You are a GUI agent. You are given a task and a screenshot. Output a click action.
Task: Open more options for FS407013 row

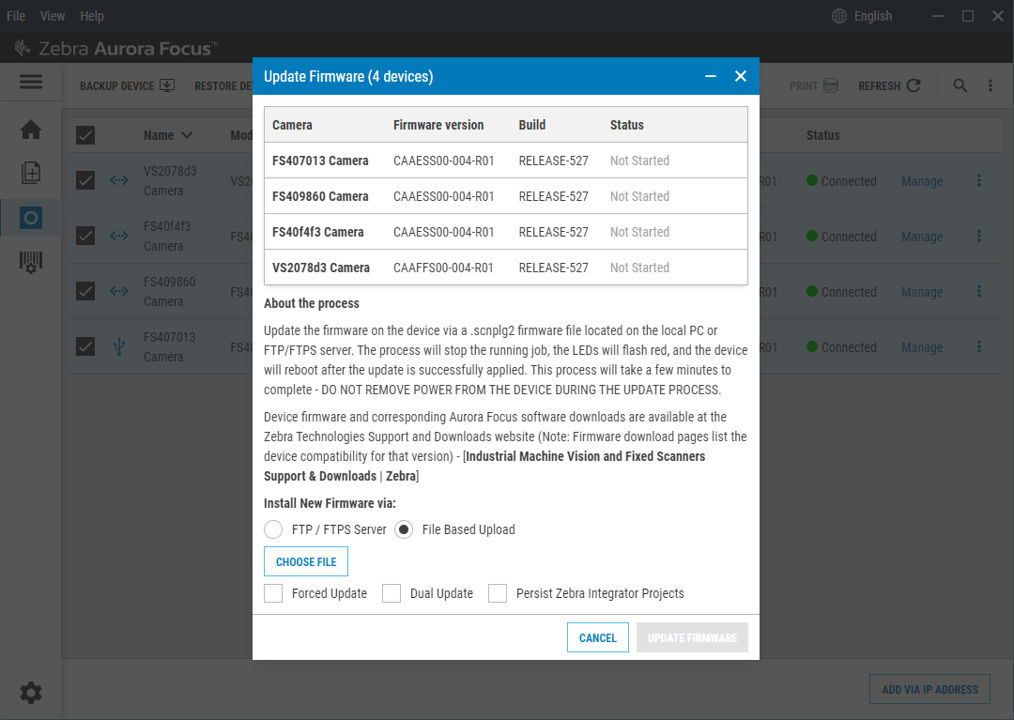click(x=979, y=347)
